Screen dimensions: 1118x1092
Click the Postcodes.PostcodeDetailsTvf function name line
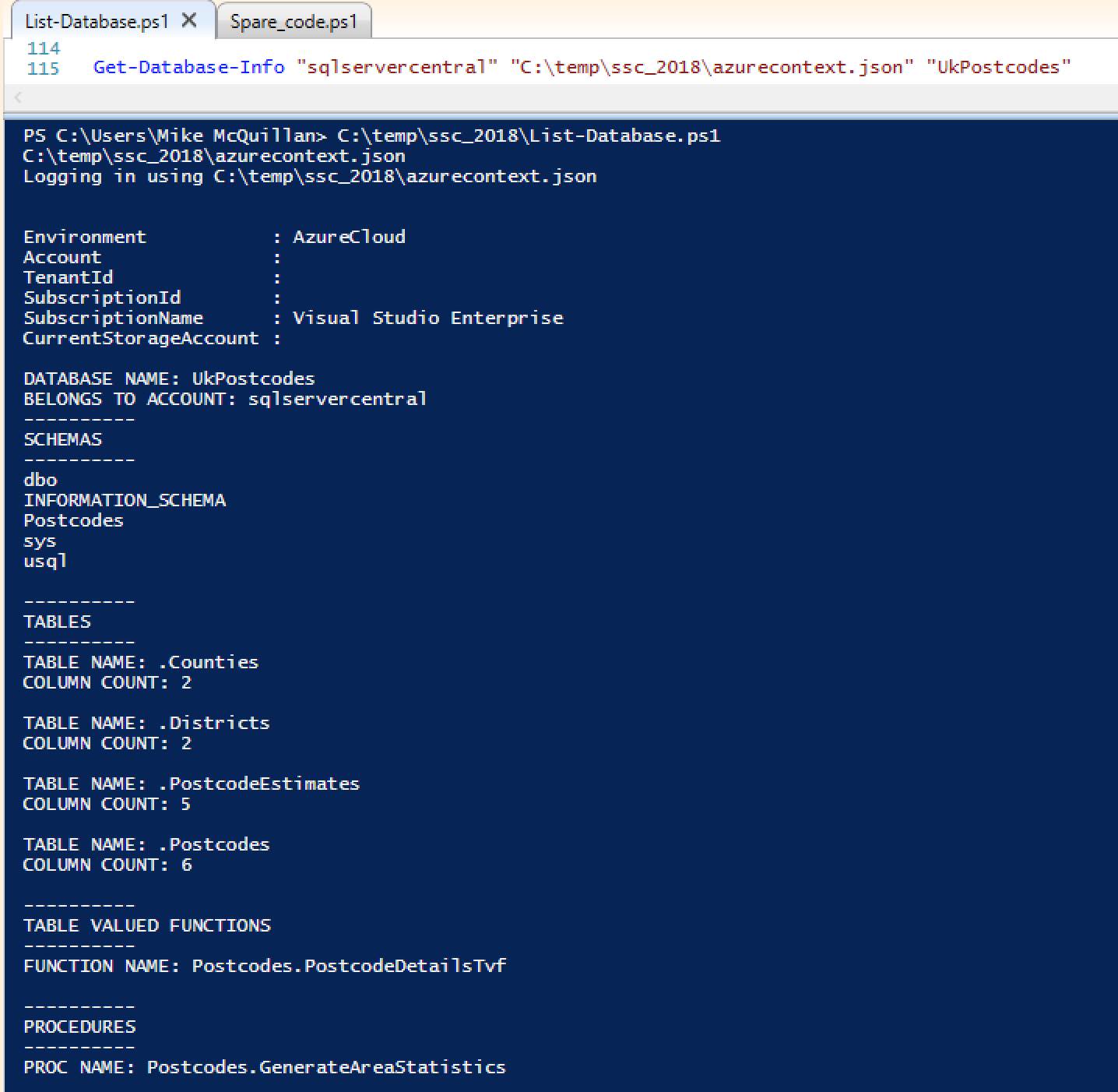265,966
